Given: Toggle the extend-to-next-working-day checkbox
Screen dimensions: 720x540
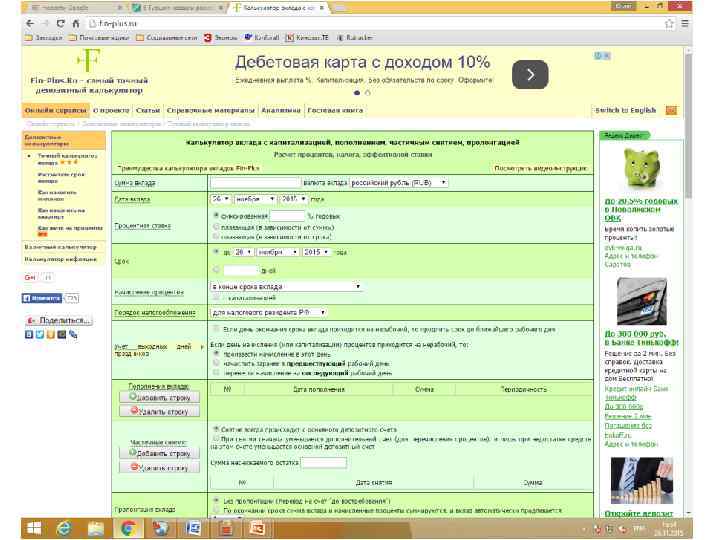Looking at the screenshot, I should coord(216,329).
